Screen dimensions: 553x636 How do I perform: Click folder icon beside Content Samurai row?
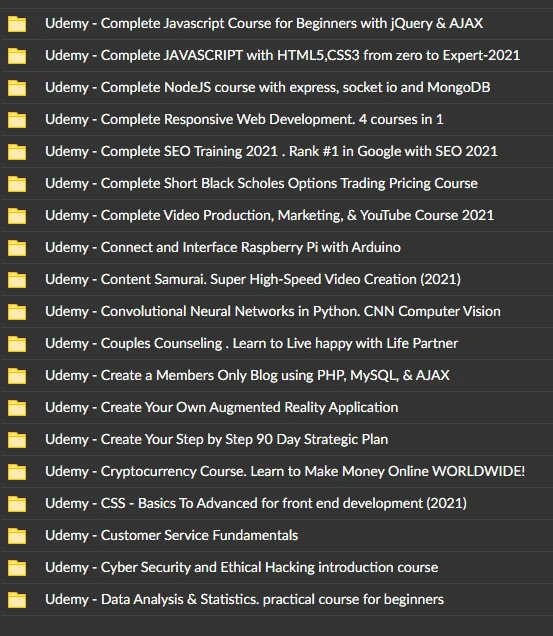click(17, 280)
